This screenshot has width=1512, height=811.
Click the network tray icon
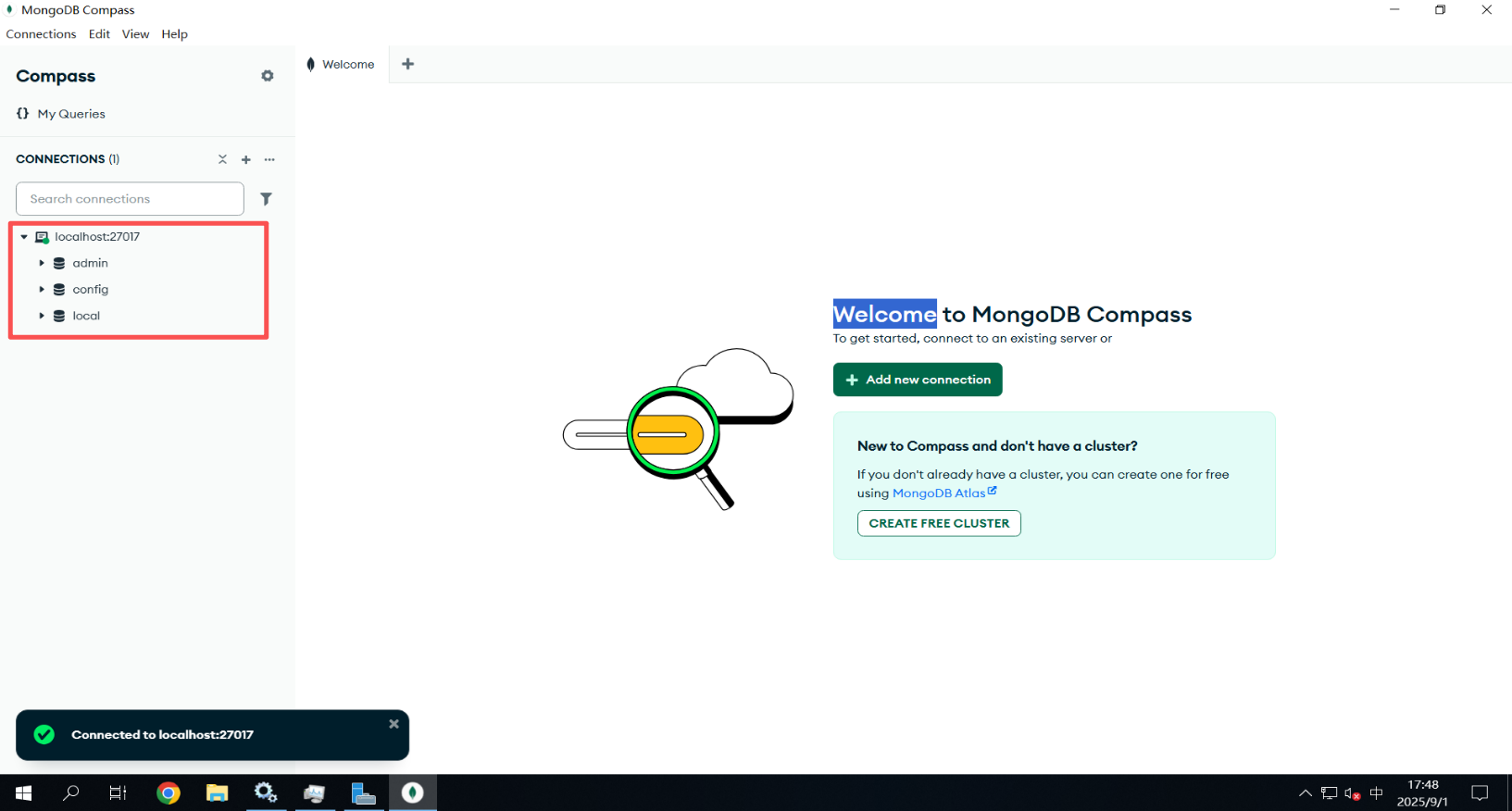tap(1329, 793)
